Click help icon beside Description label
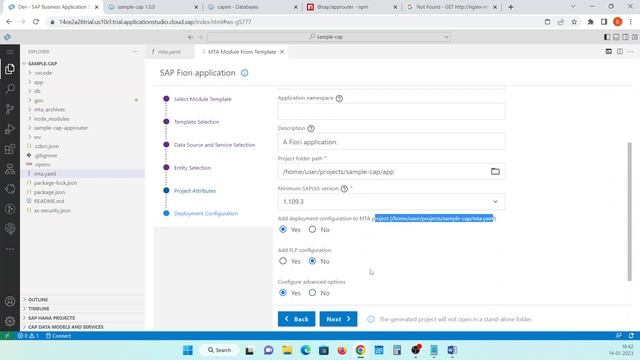This screenshot has height=360, width=640. [x=311, y=129]
